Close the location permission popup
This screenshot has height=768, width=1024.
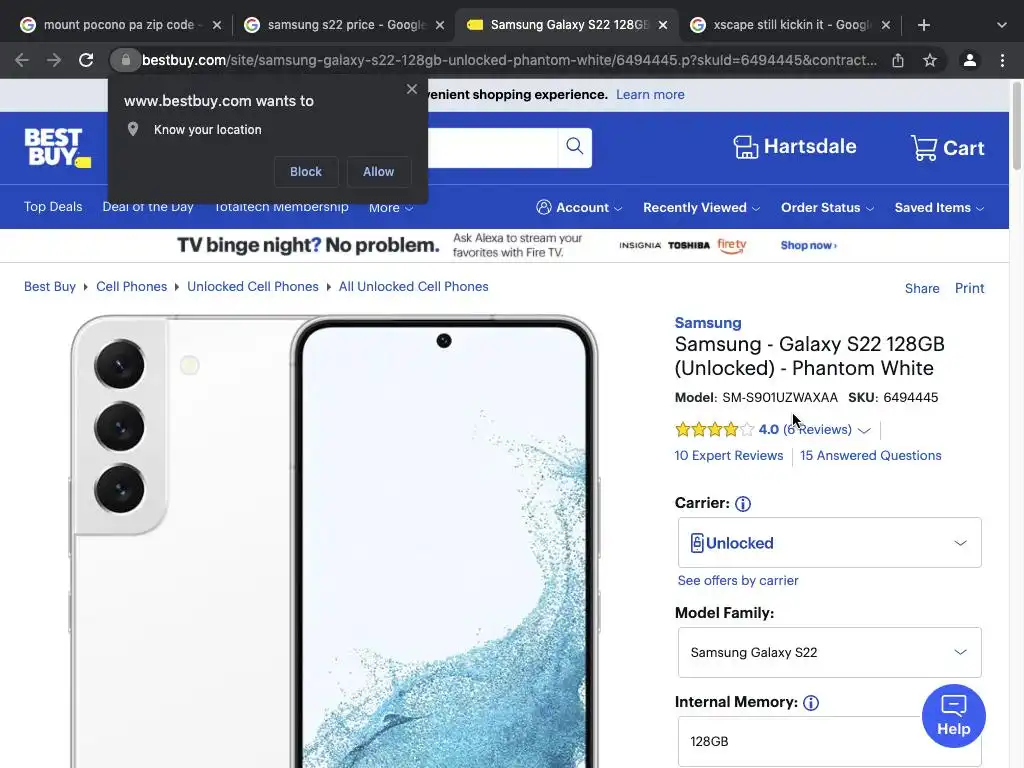click(x=411, y=89)
